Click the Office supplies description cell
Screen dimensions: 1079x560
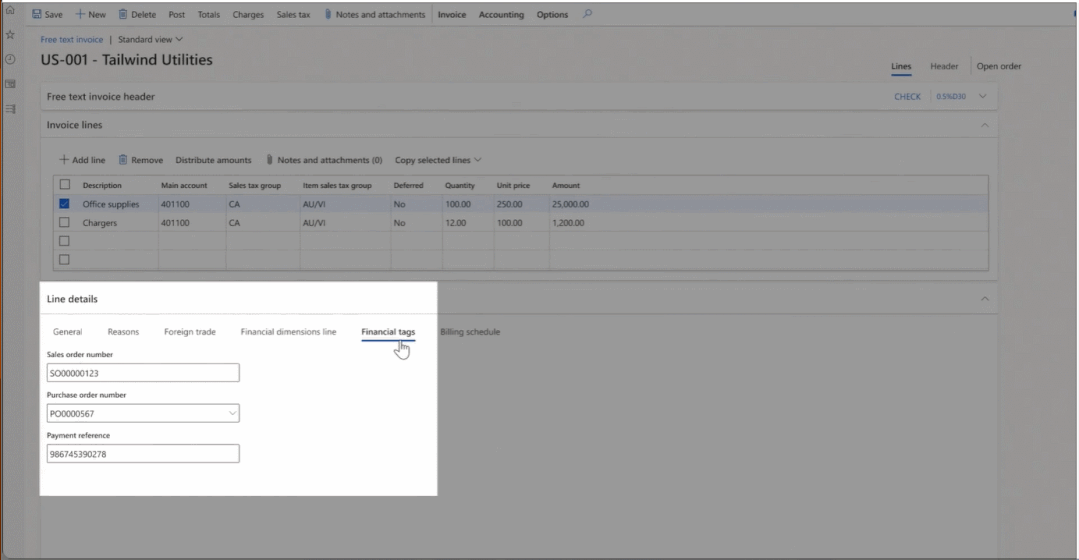point(111,204)
